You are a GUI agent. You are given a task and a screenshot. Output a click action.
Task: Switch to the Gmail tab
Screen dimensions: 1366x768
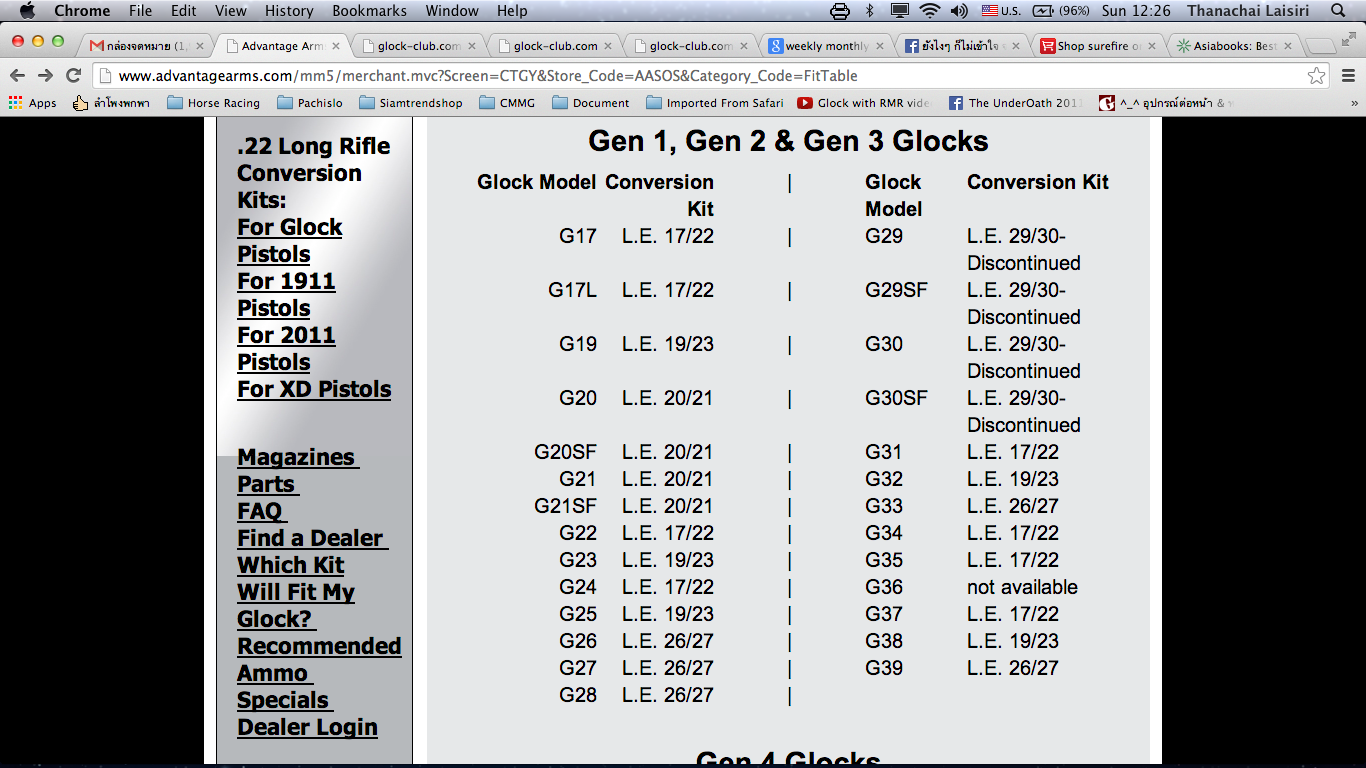tap(145, 46)
